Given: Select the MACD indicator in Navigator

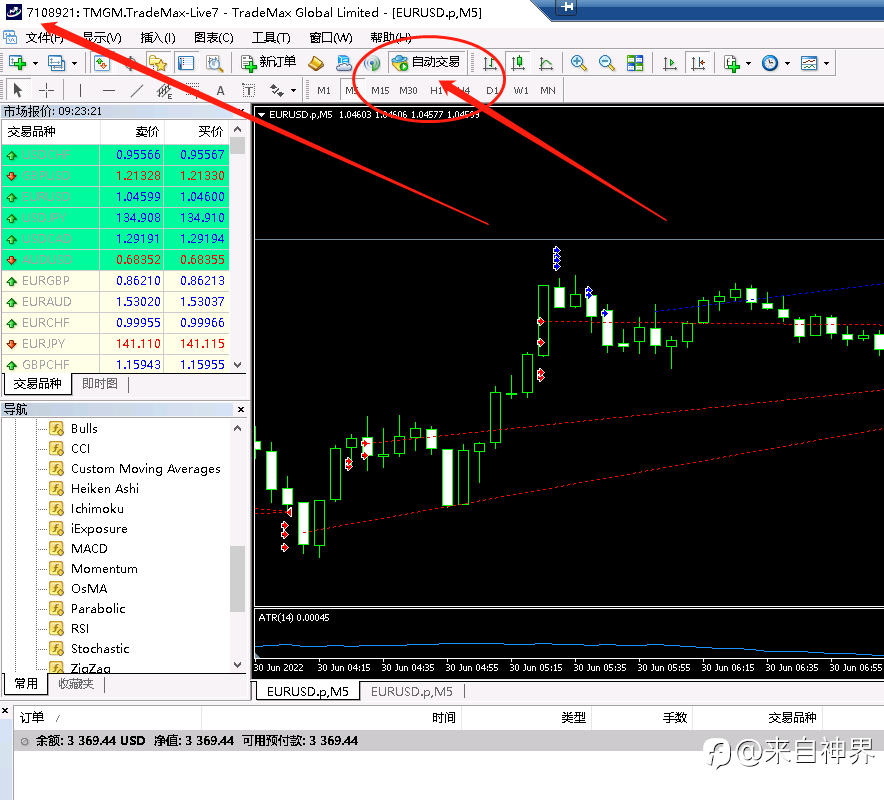Looking at the screenshot, I should click(89, 549).
